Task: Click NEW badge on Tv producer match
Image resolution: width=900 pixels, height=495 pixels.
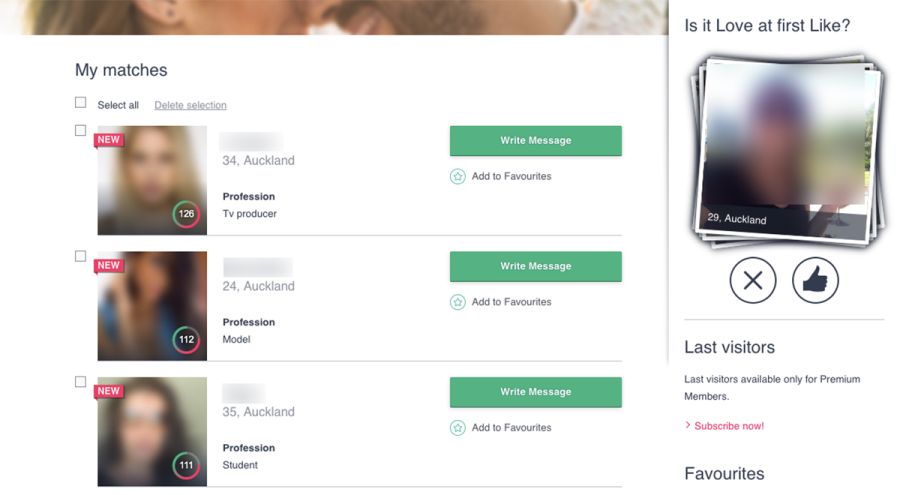Action: coord(109,140)
